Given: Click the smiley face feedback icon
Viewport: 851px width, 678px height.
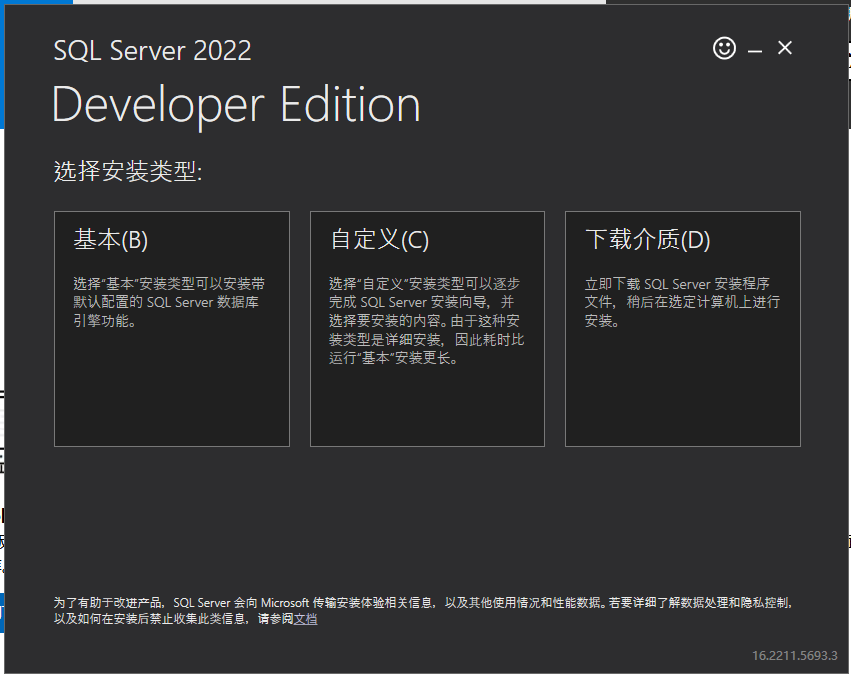Looking at the screenshot, I should point(724,48).
